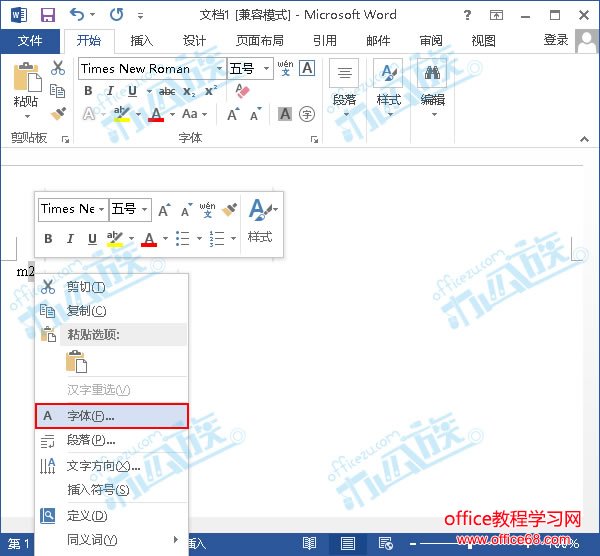Toggle Underline in the ribbon font group
The height and width of the screenshot is (556, 600).
[132, 91]
